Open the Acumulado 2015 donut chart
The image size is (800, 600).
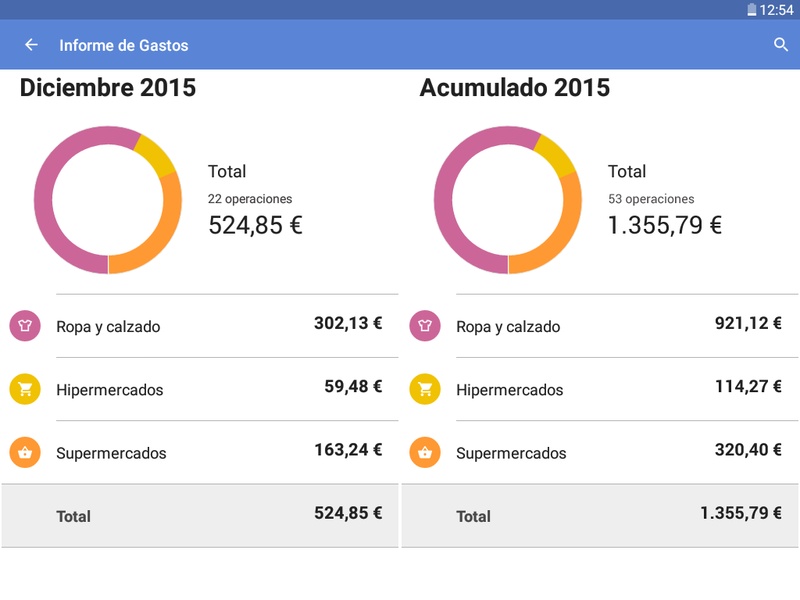pyautogui.click(x=508, y=200)
